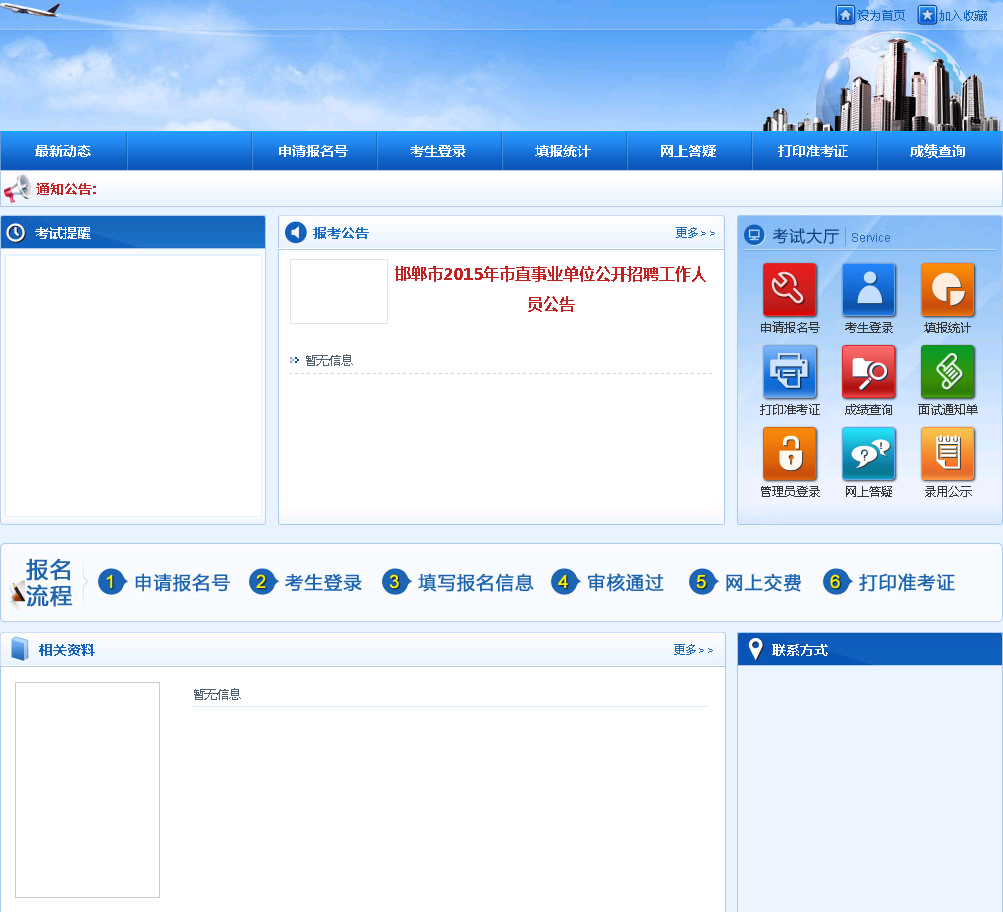Click the 加入收藏 star icon
Image resolution: width=1003 pixels, height=912 pixels.
click(x=927, y=15)
